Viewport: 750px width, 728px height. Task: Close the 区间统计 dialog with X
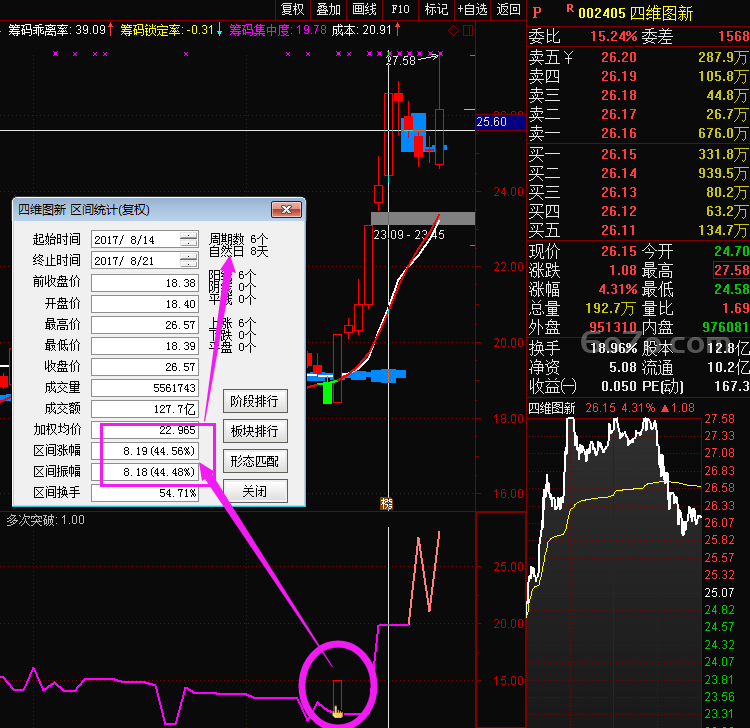(x=287, y=210)
